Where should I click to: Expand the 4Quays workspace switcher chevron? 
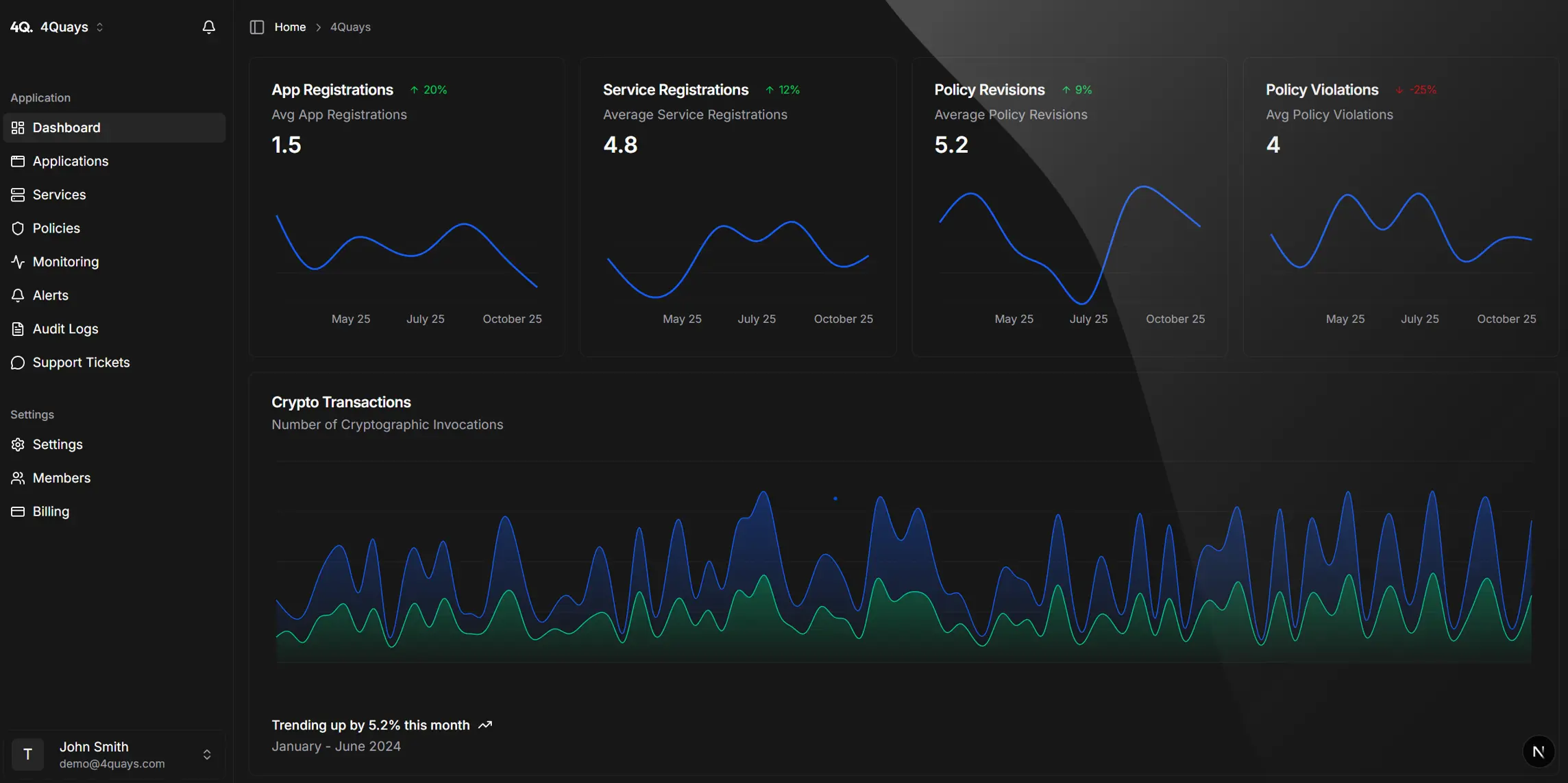click(x=100, y=27)
